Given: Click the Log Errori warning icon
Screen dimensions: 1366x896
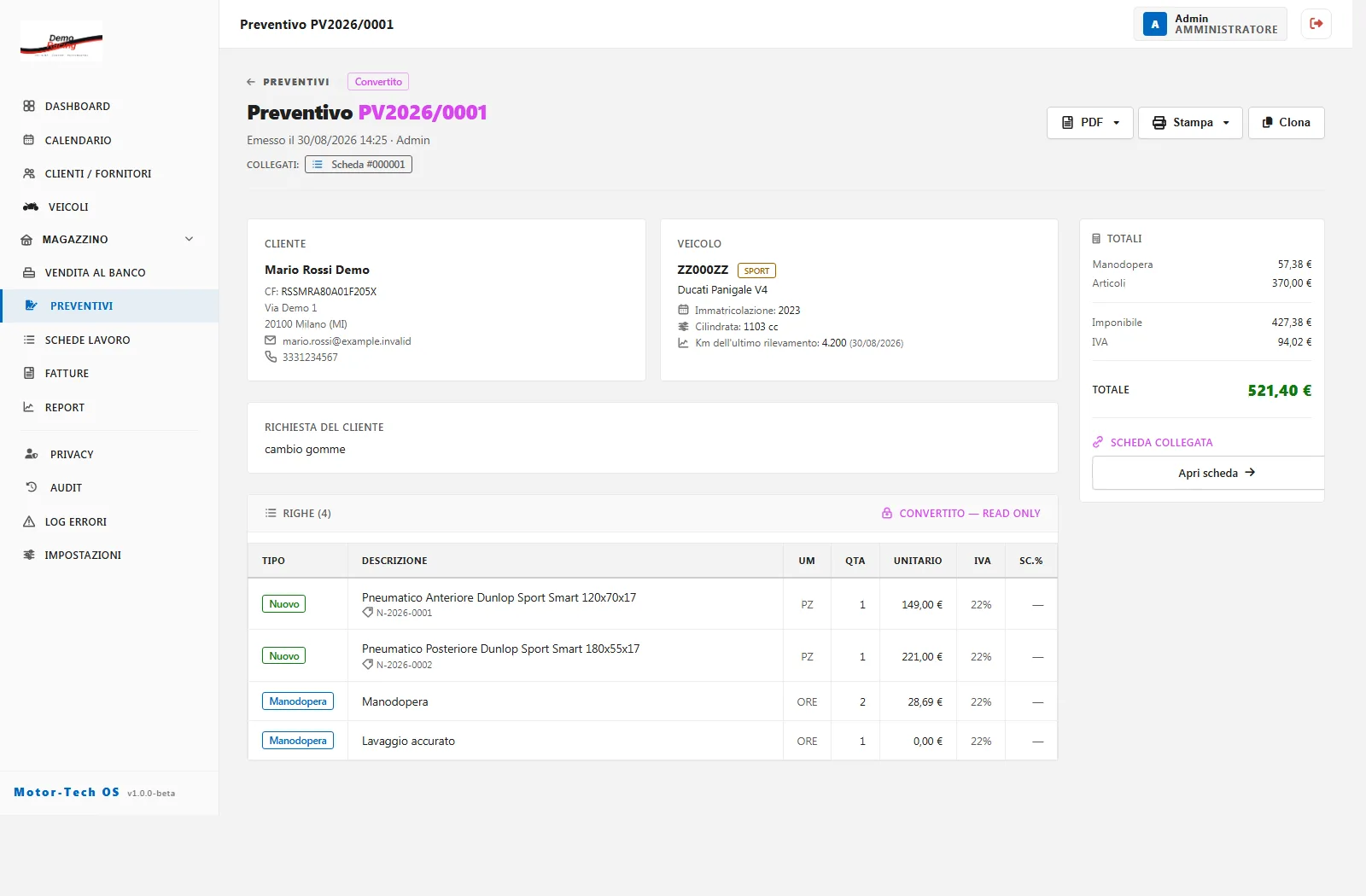Looking at the screenshot, I should pos(29,521).
